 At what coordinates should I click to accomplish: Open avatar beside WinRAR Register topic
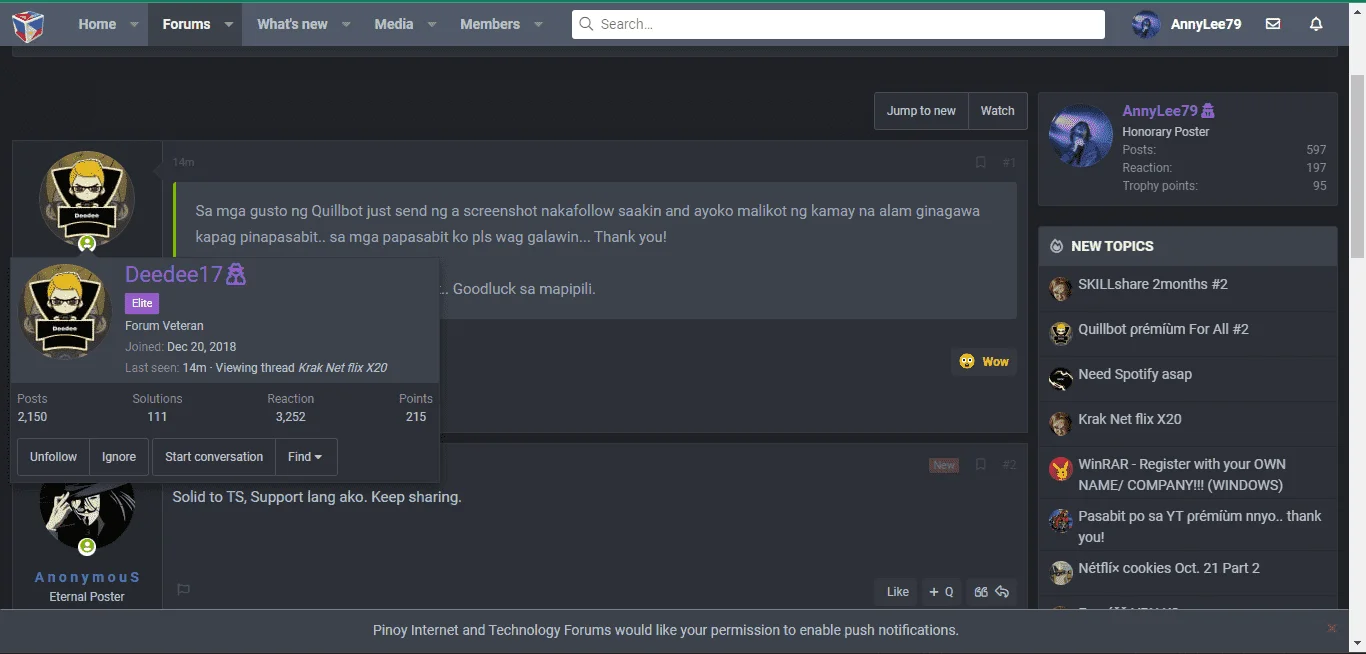[1061, 469]
